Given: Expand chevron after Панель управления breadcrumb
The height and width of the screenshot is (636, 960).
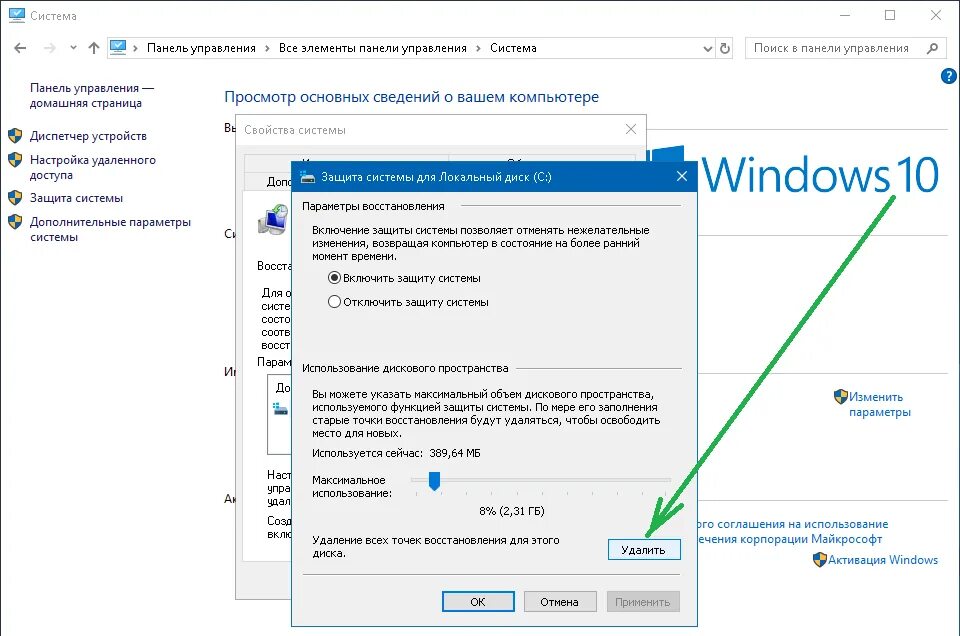Looking at the screenshot, I should [x=268, y=48].
